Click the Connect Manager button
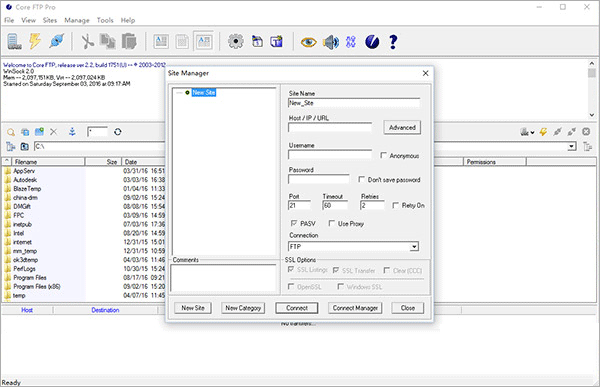 [355, 308]
